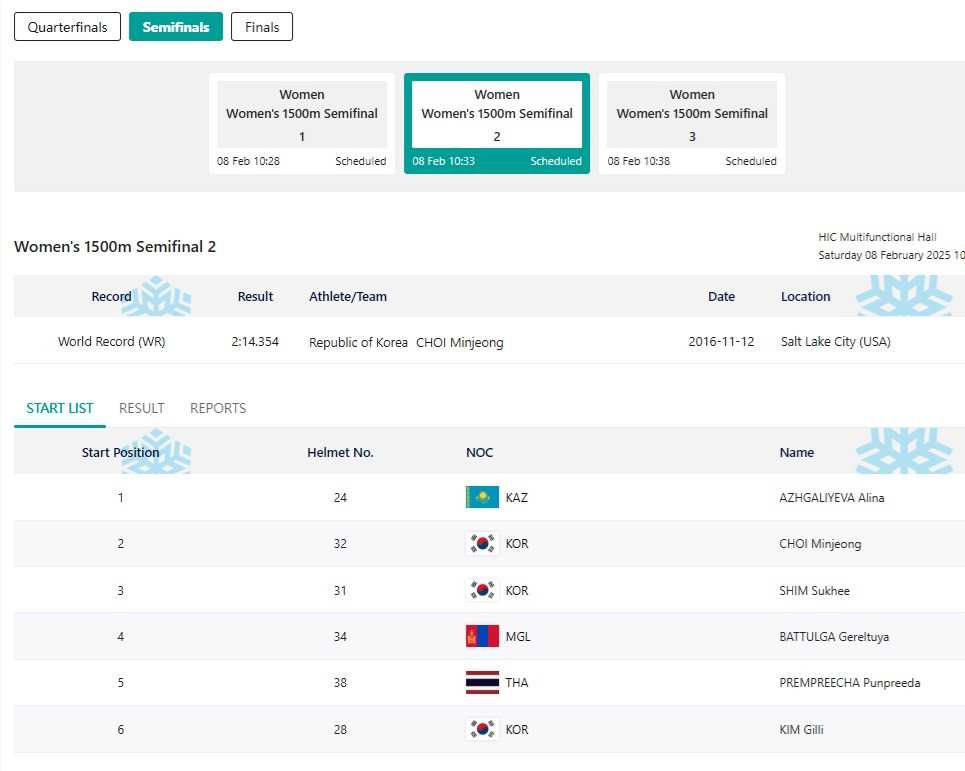Select Women's 1500m Semifinal 2 card
965x771 pixels.
coord(497,124)
